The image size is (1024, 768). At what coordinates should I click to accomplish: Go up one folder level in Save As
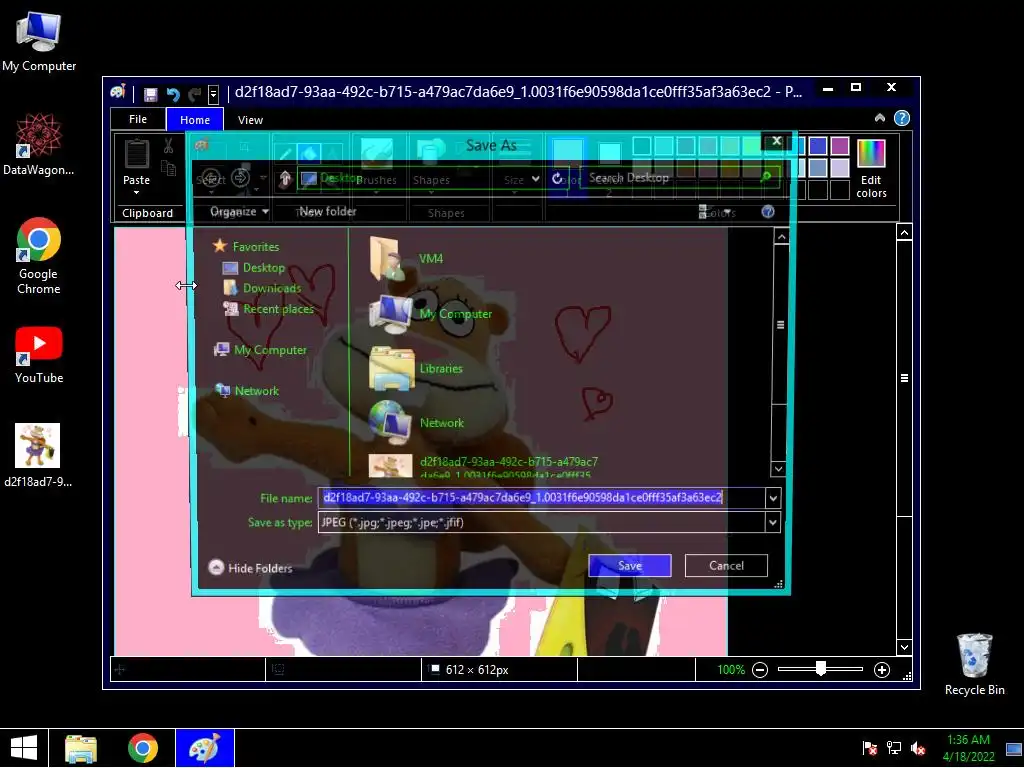[285, 178]
